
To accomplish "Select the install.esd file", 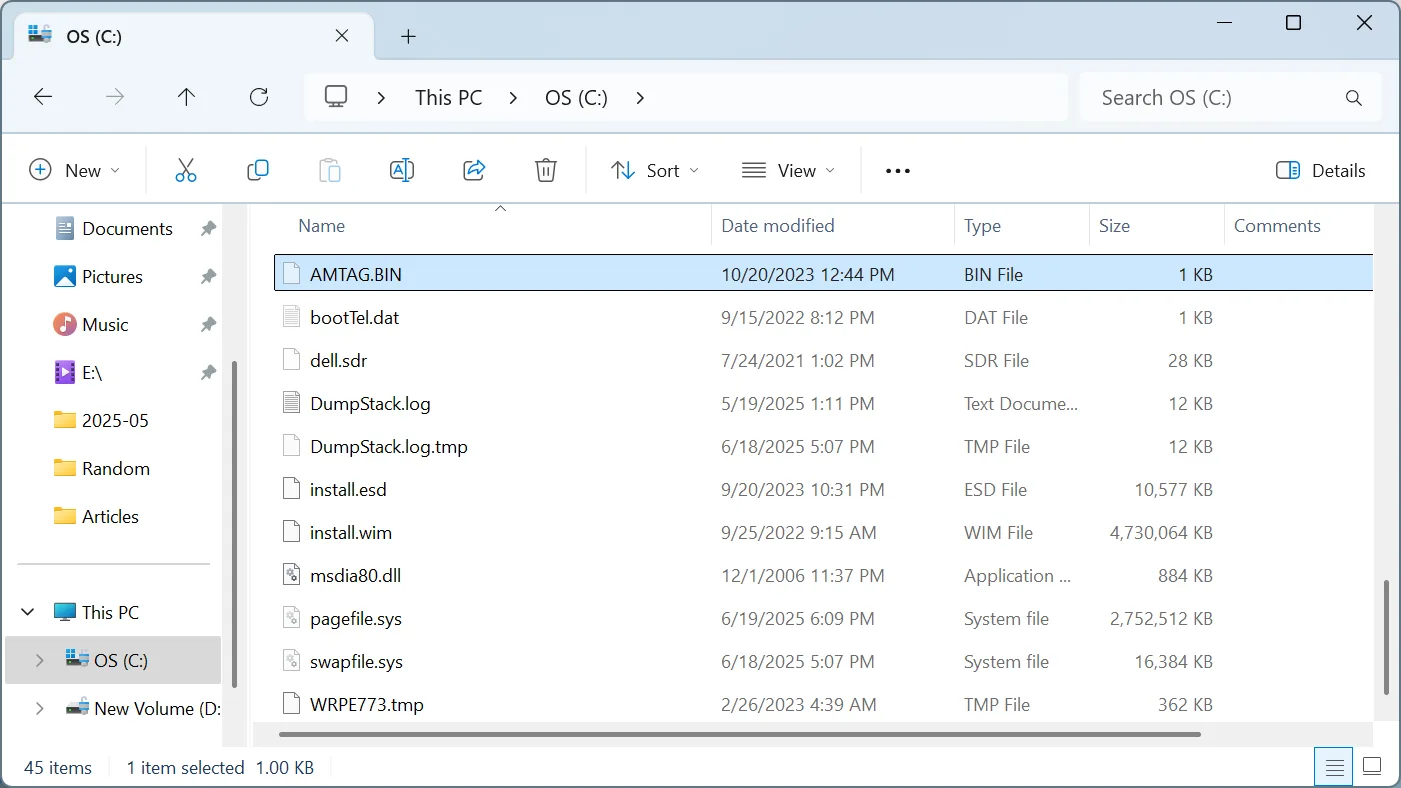I will (x=823, y=490).
